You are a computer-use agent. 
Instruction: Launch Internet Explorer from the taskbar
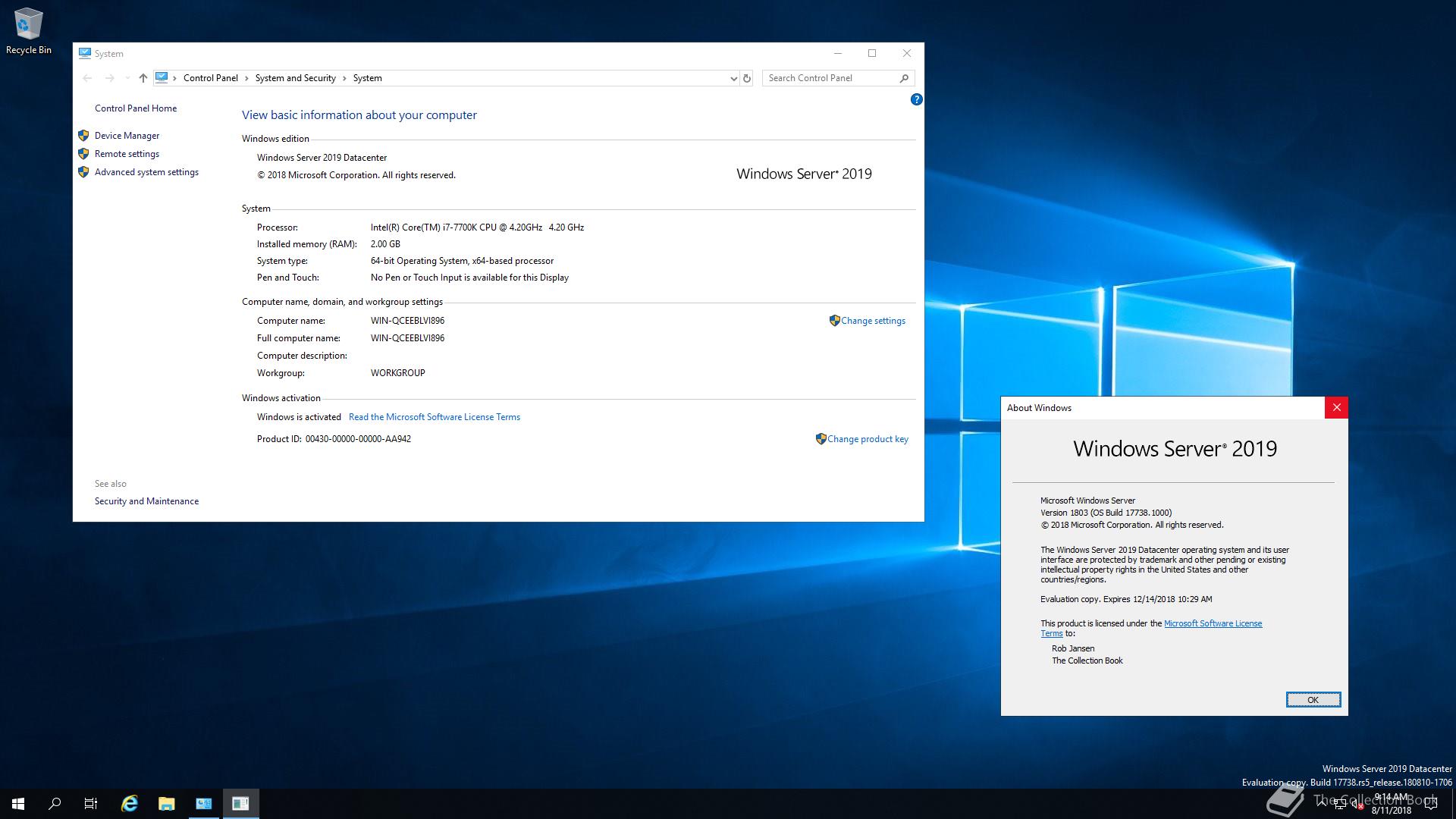click(130, 804)
